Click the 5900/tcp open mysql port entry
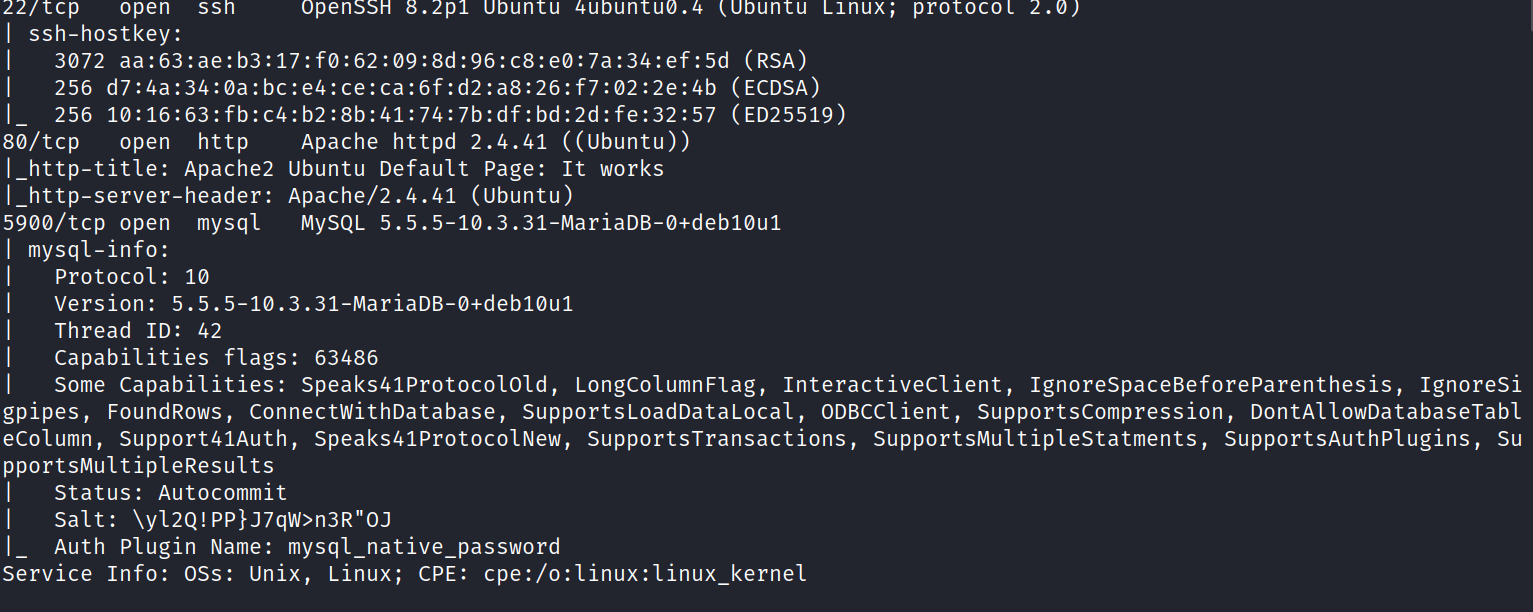The height and width of the screenshot is (612, 1533). click(132, 223)
